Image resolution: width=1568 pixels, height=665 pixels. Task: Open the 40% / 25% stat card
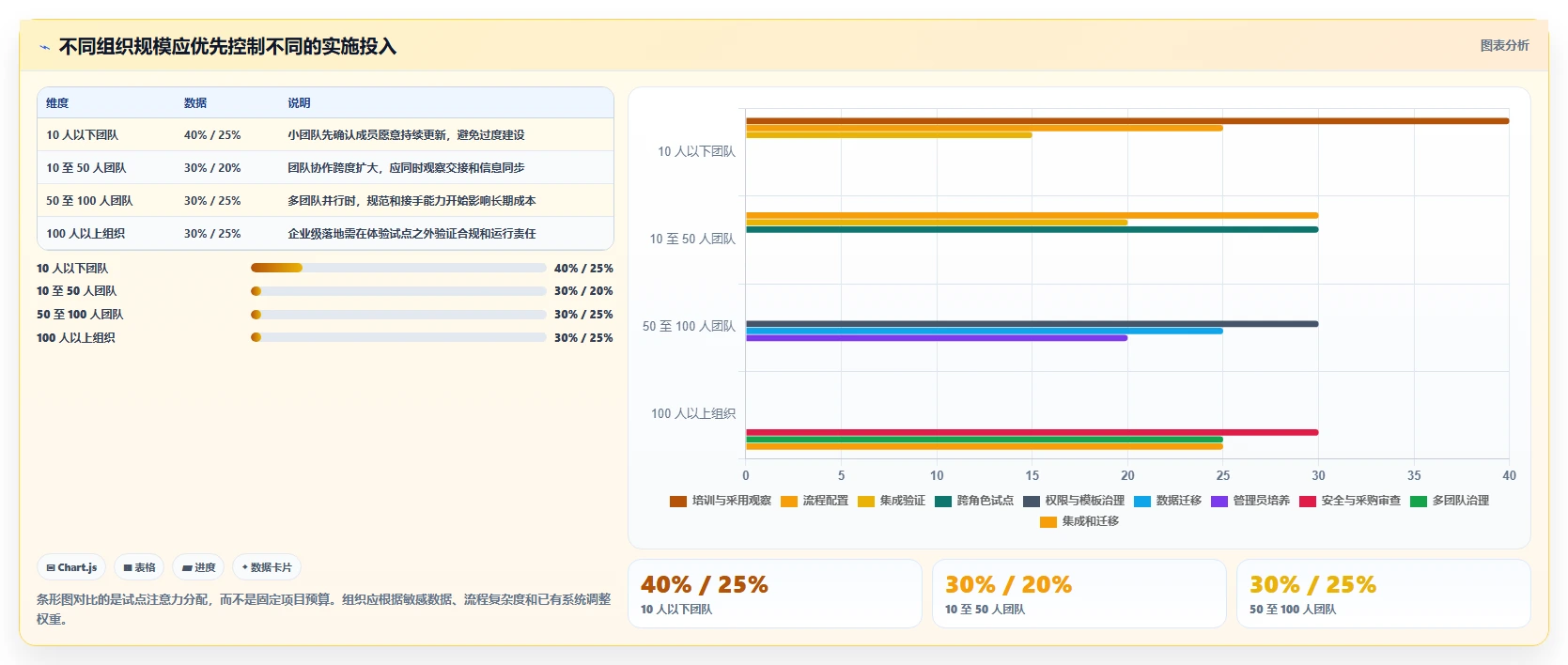point(775,594)
